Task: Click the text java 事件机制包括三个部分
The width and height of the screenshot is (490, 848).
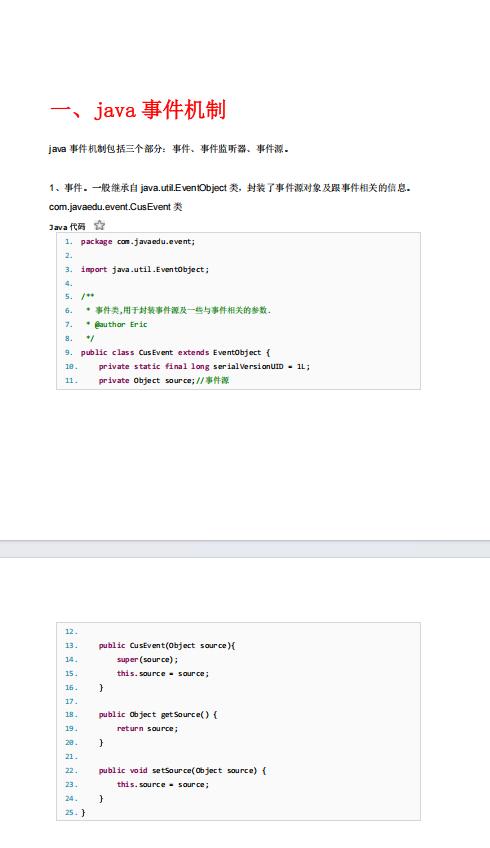Action: [107, 149]
